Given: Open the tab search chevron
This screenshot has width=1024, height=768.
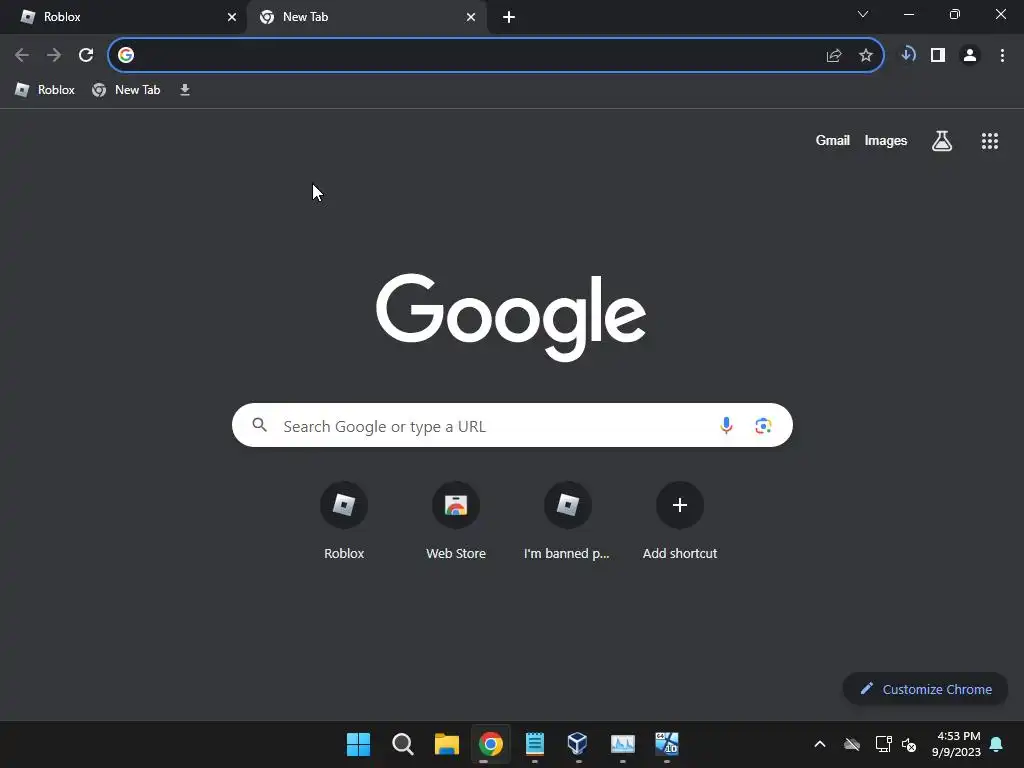Looking at the screenshot, I should tap(863, 14).
